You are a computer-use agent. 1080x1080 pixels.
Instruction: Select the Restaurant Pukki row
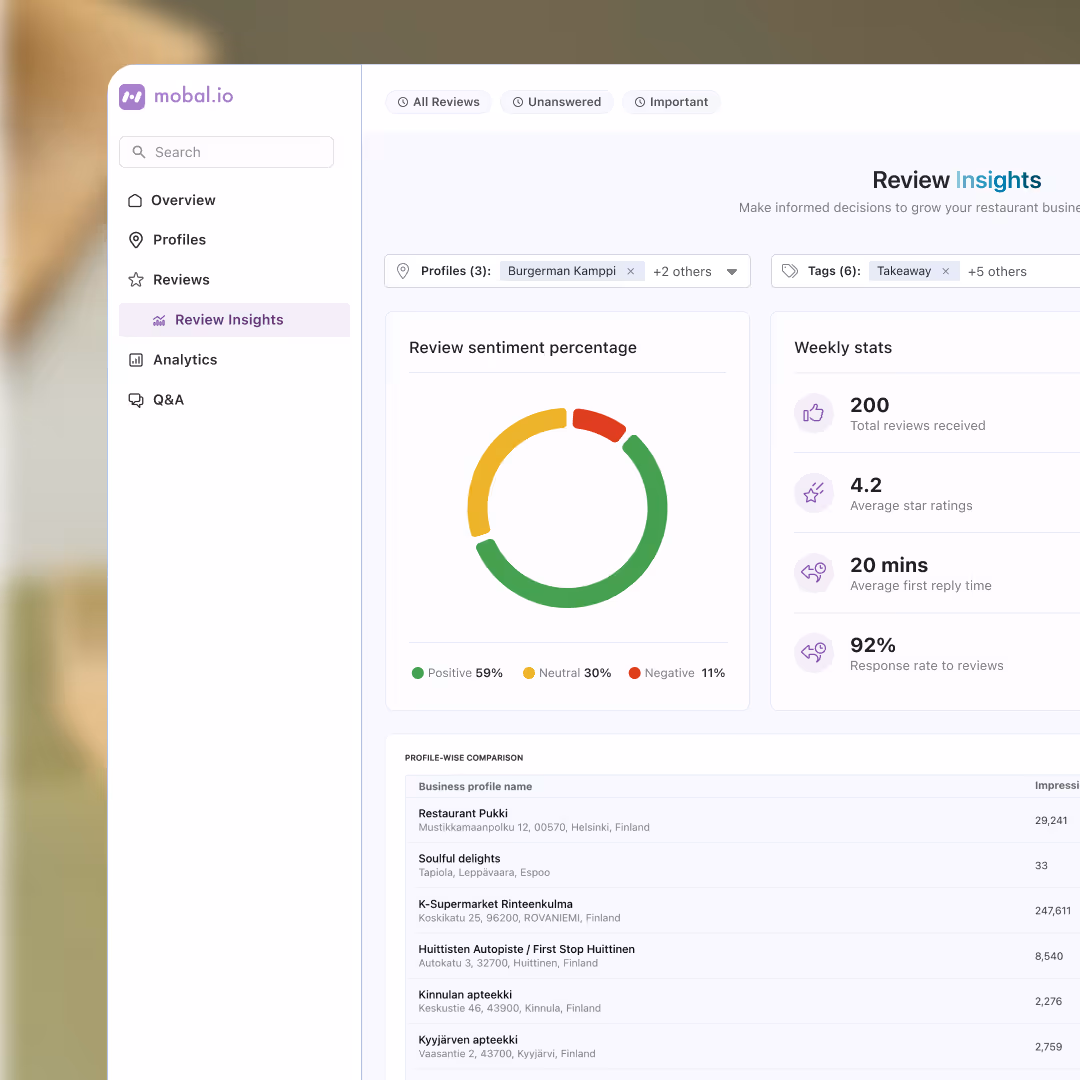point(742,820)
